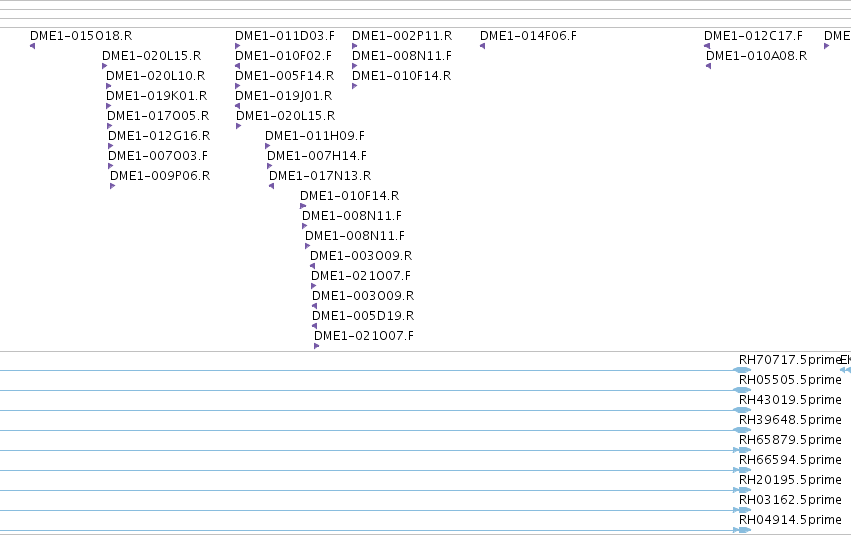Select the DME1-010F02.F label
Screen dimensions: 851x535
283,56
